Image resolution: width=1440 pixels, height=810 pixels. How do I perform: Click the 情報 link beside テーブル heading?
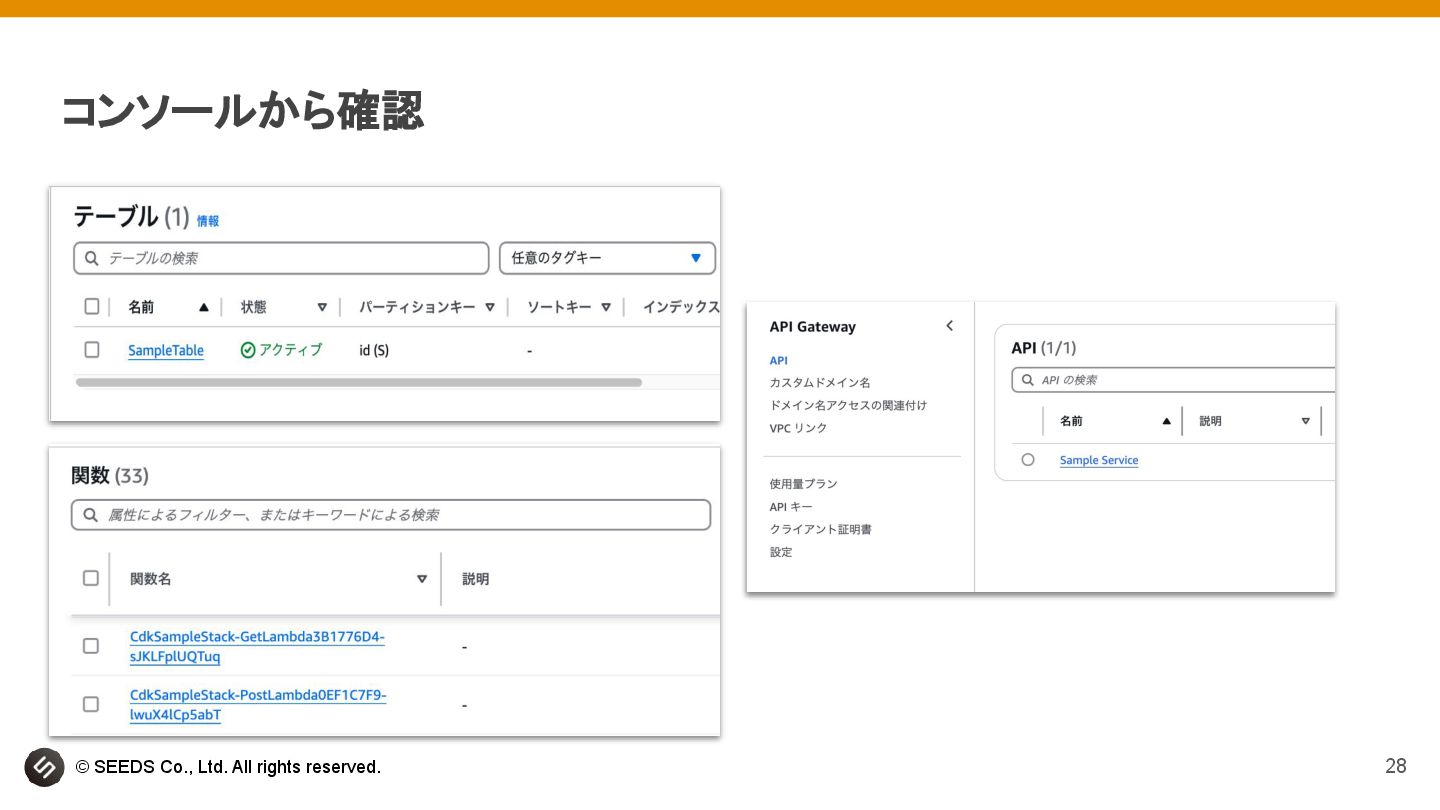208,221
